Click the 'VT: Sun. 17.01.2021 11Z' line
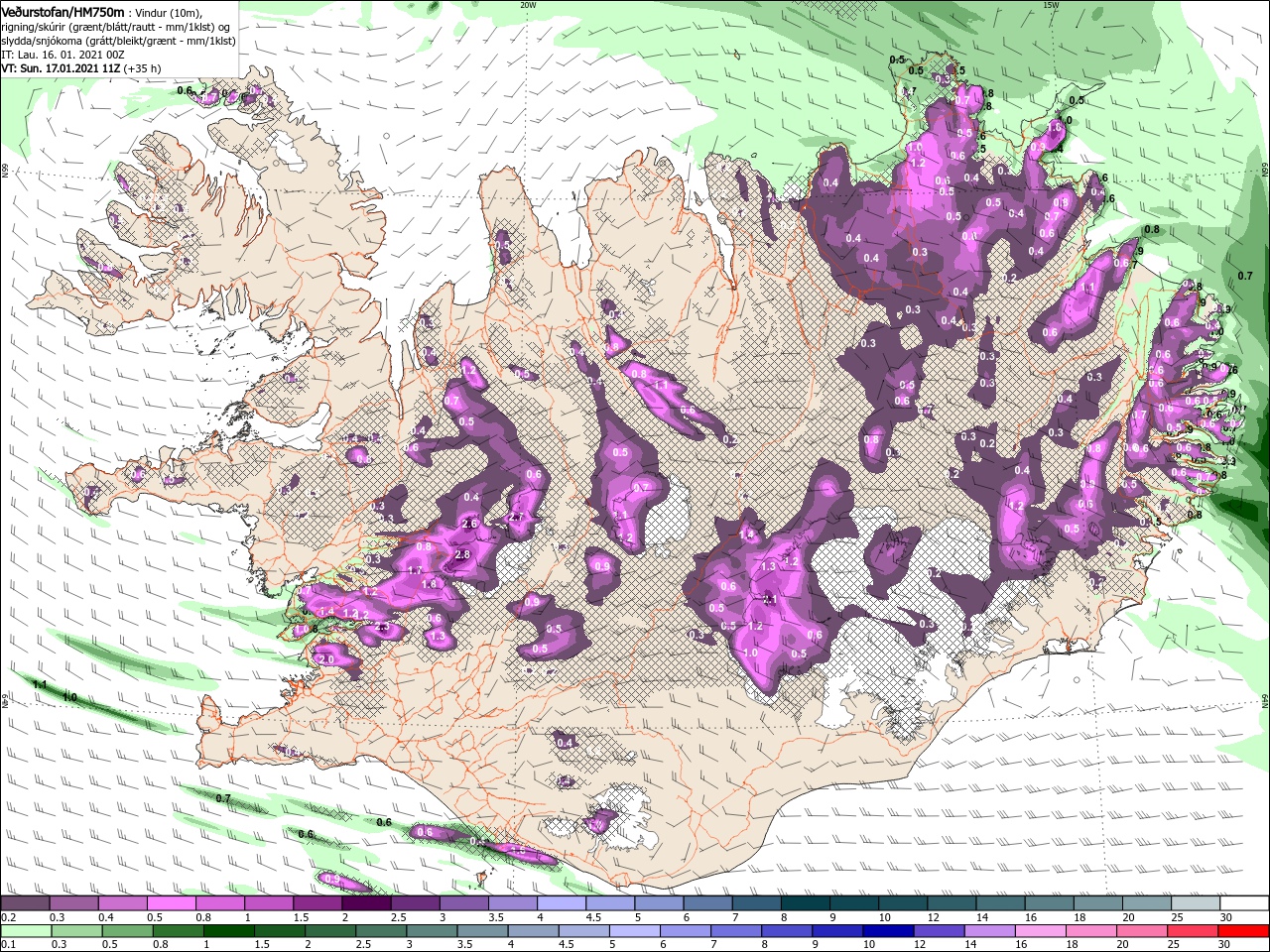 coord(61,68)
